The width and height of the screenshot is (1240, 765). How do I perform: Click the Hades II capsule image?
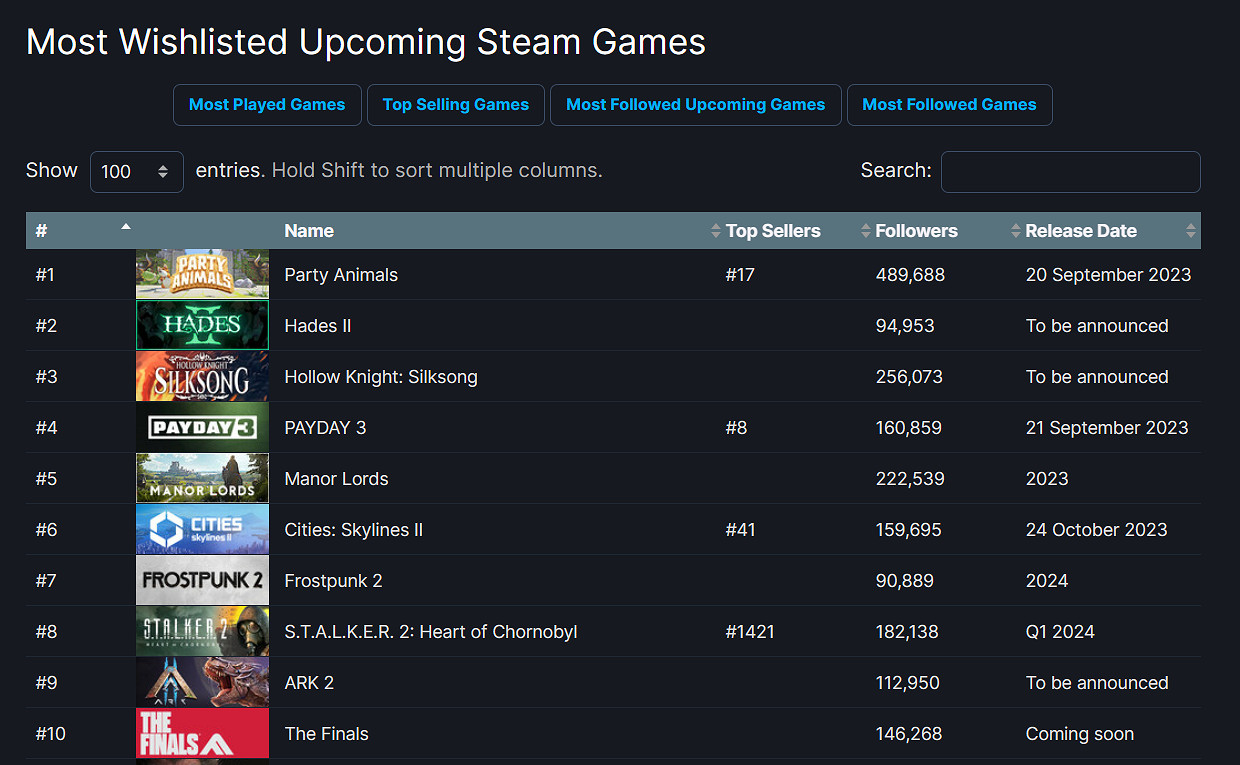[x=202, y=325]
